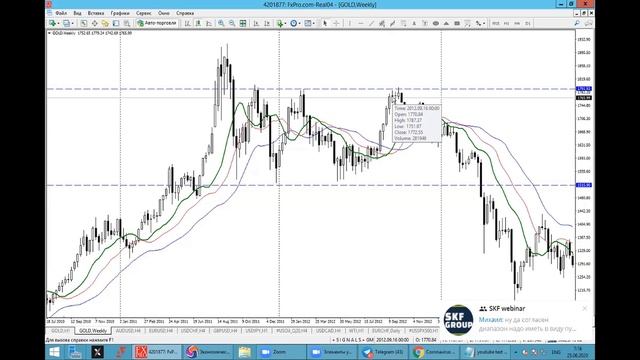Switch to the USDCAD,H4 chart tab

tap(329, 331)
